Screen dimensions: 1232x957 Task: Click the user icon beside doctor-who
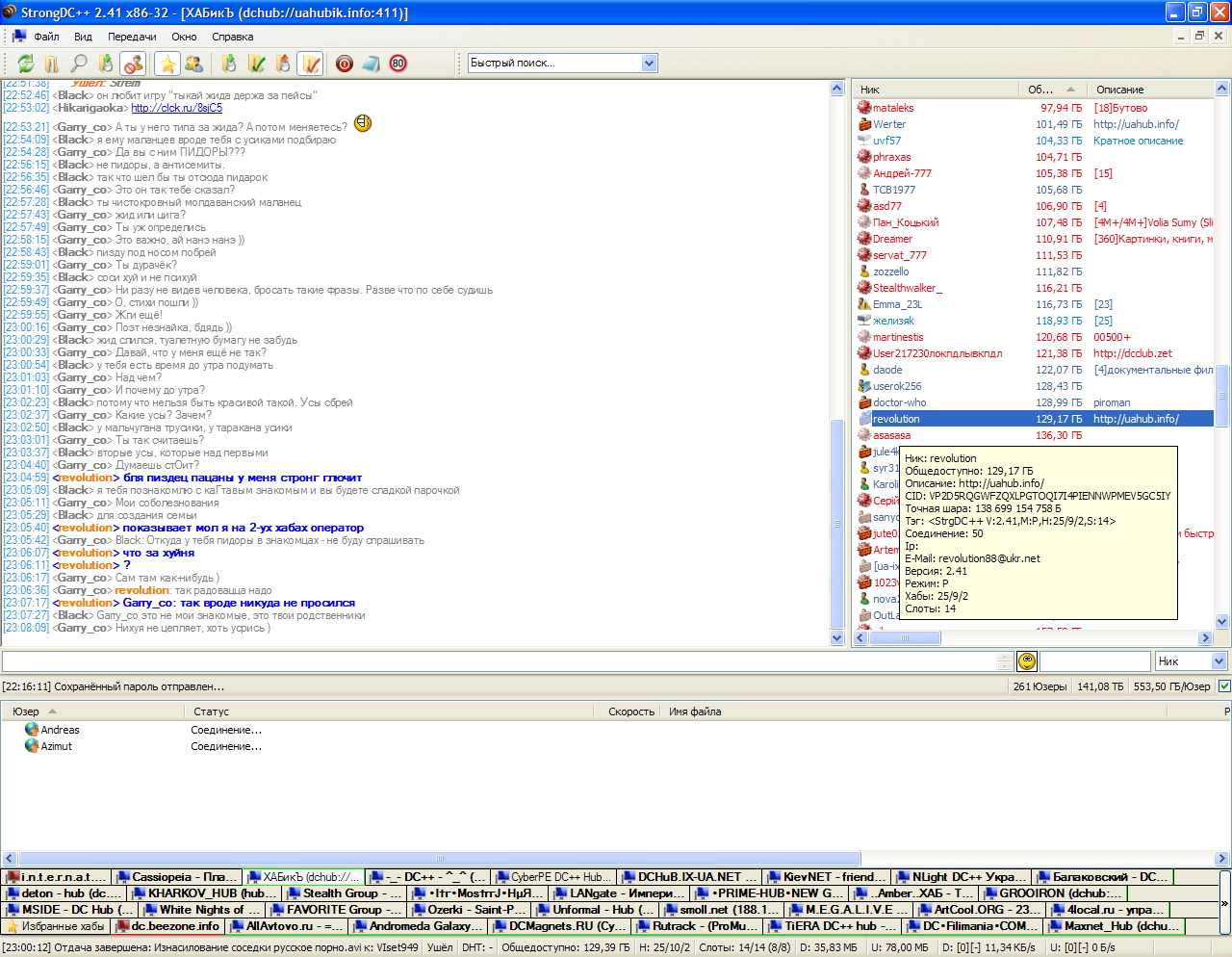[x=864, y=402]
